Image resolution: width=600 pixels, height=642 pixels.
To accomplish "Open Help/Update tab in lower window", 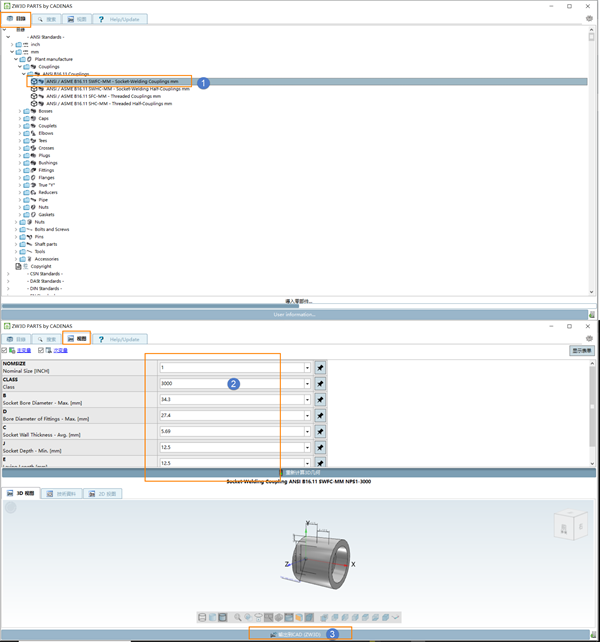I will (120, 339).
